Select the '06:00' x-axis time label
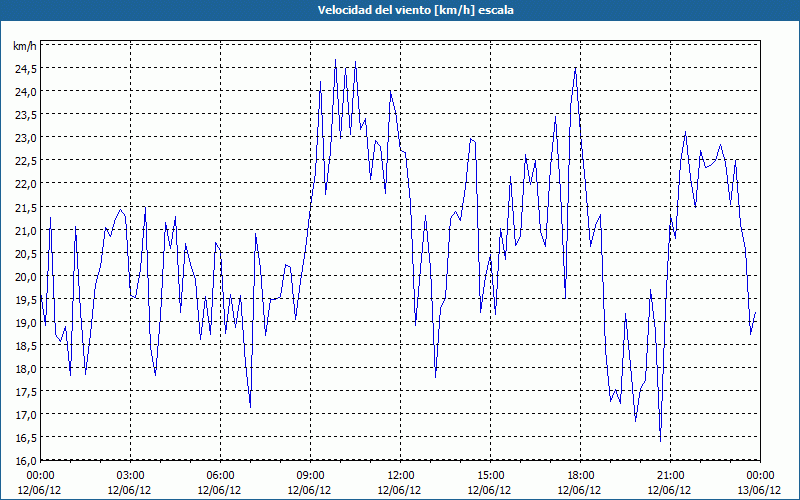 (220, 476)
